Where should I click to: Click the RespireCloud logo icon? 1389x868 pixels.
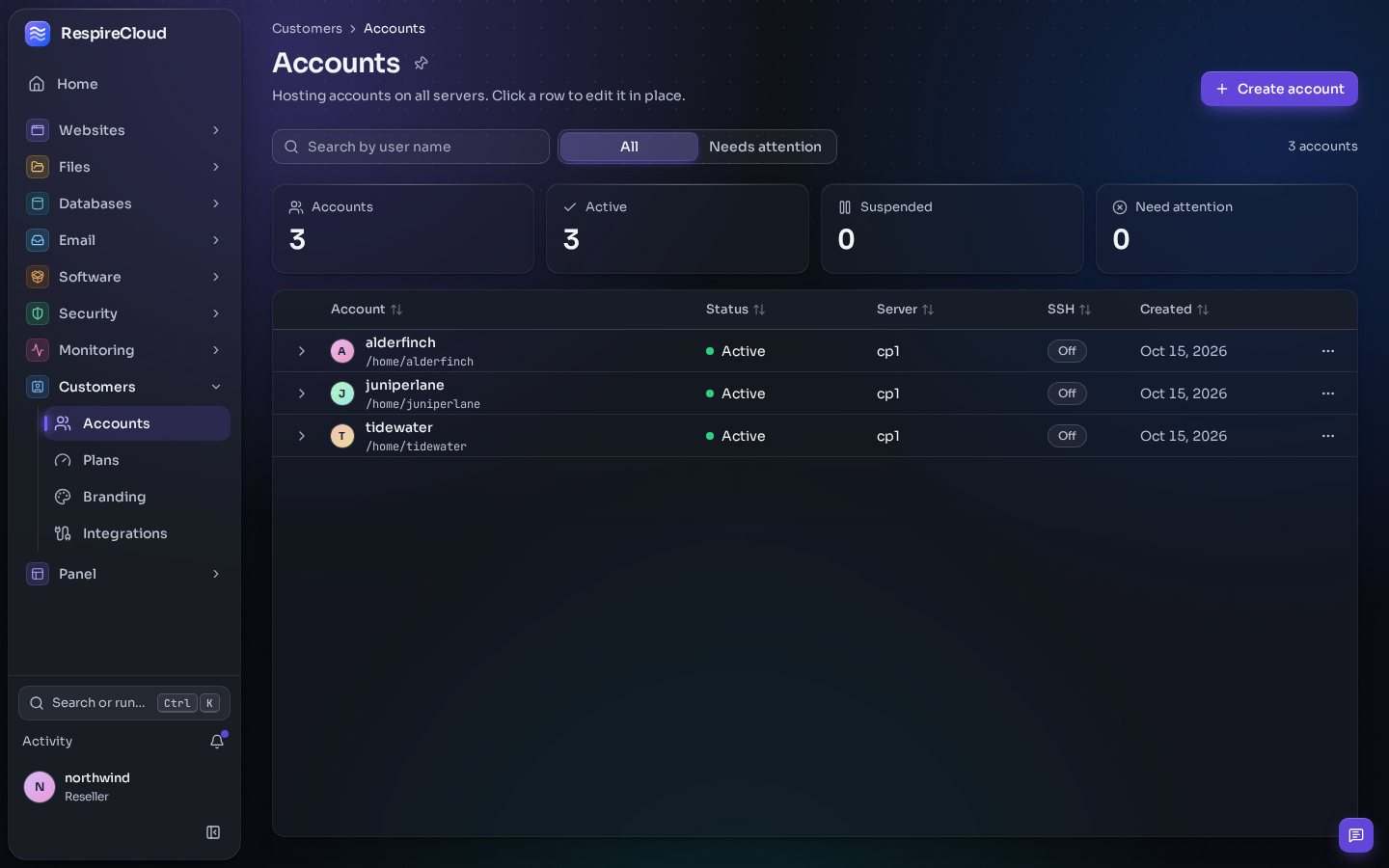[x=38, y=34]
